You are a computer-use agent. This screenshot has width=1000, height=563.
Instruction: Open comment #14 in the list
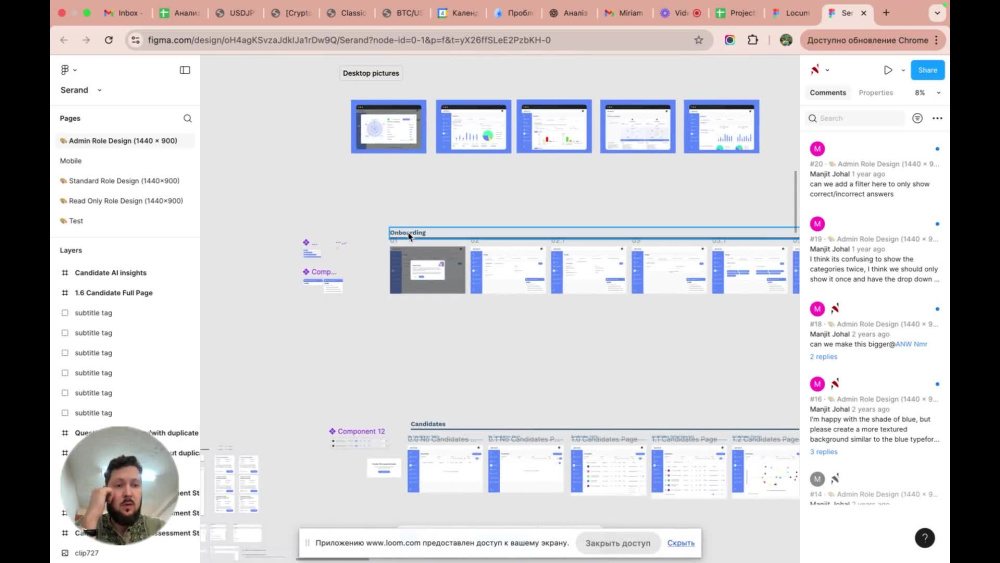point(874,488)
